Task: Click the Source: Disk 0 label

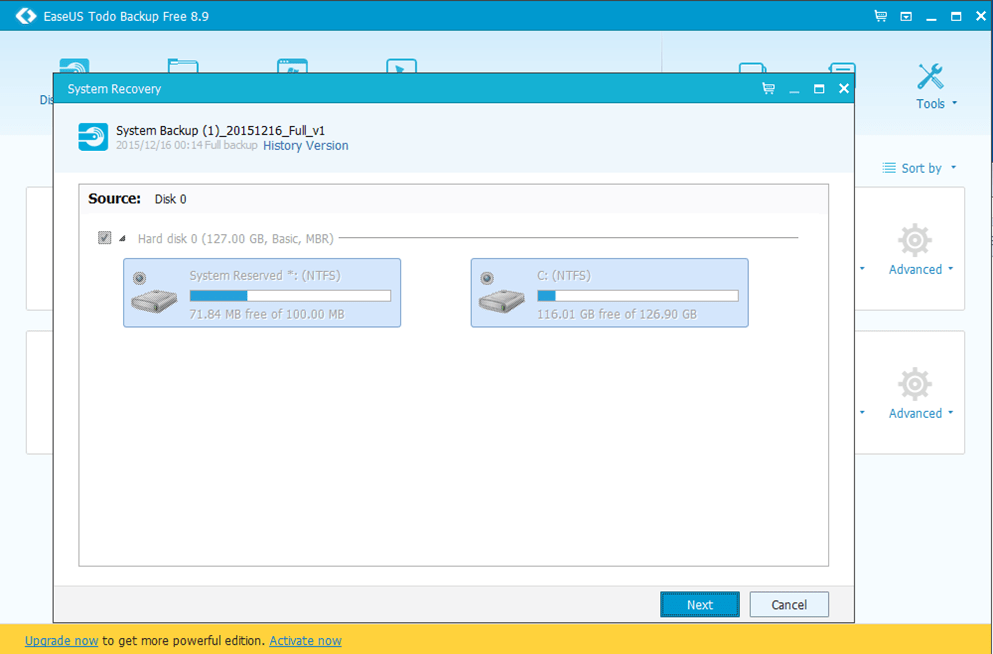Action: pyautogui.click(x=137, y=199)
